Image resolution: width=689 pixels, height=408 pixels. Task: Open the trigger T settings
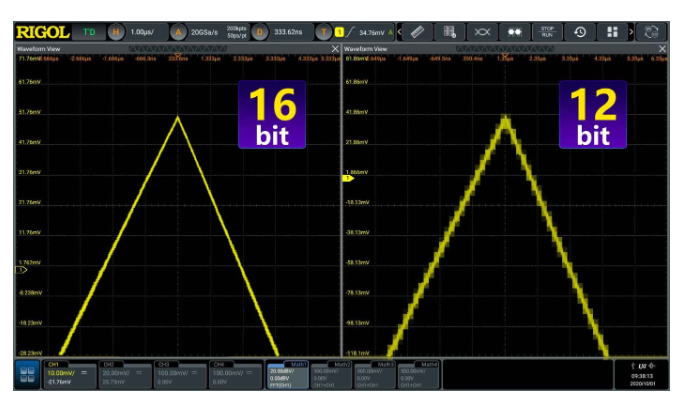click(324, 32)
